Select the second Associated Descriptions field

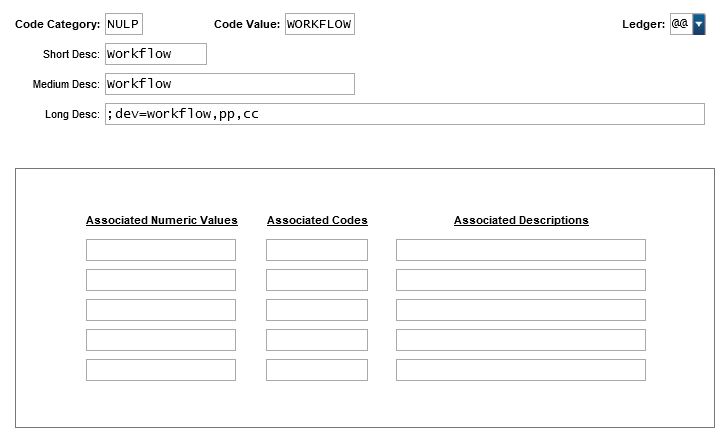coord(520,280)
